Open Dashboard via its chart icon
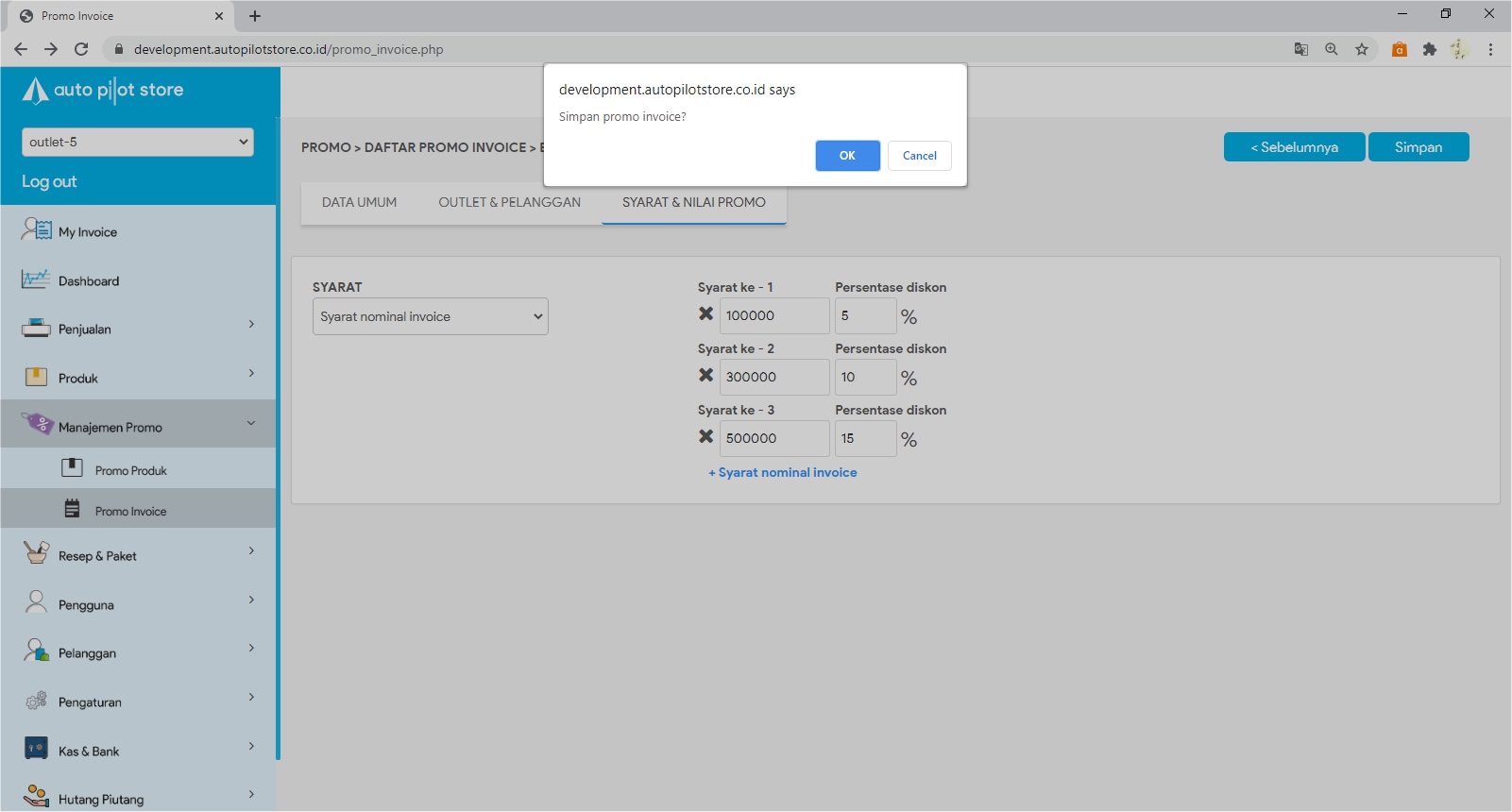 (x=36, y=279)
